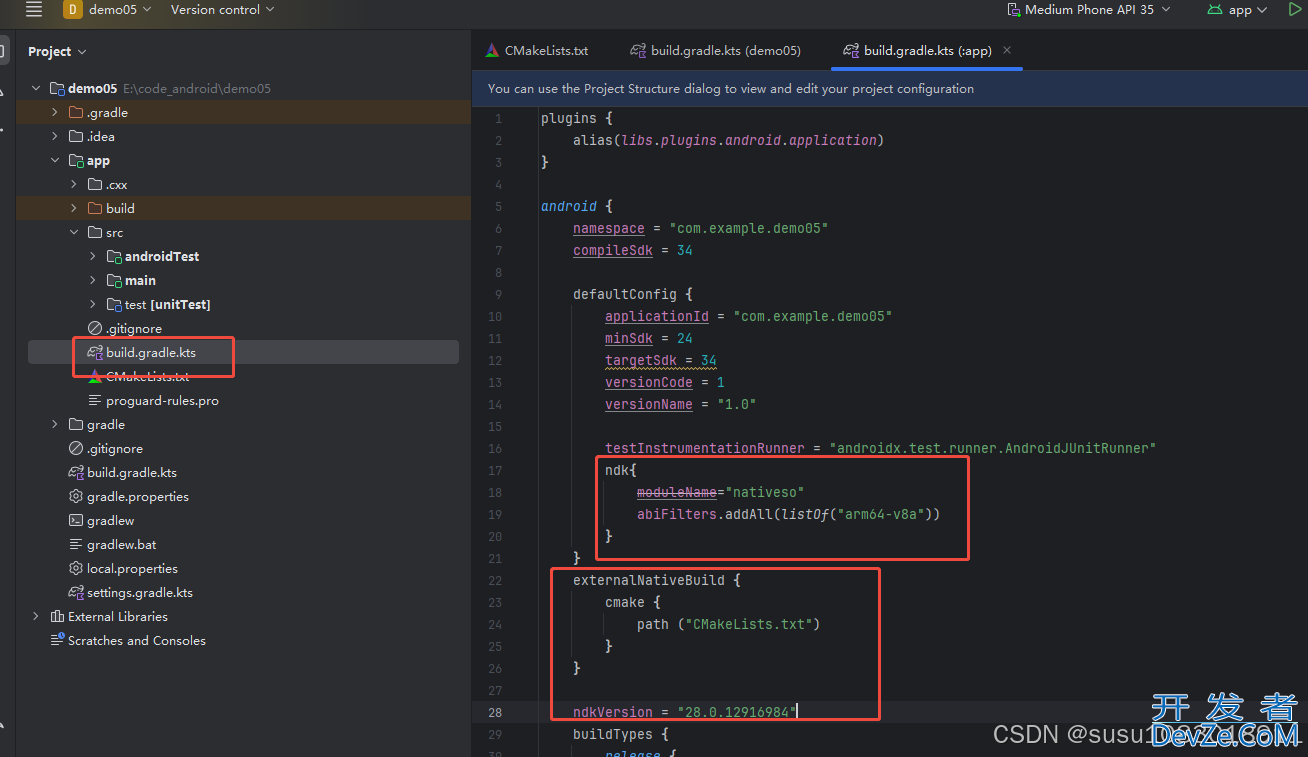The height and width of the screenshot is (757, 1308).
Task: Expand the gradle folder in project root
Action: (x=55, y=425)
